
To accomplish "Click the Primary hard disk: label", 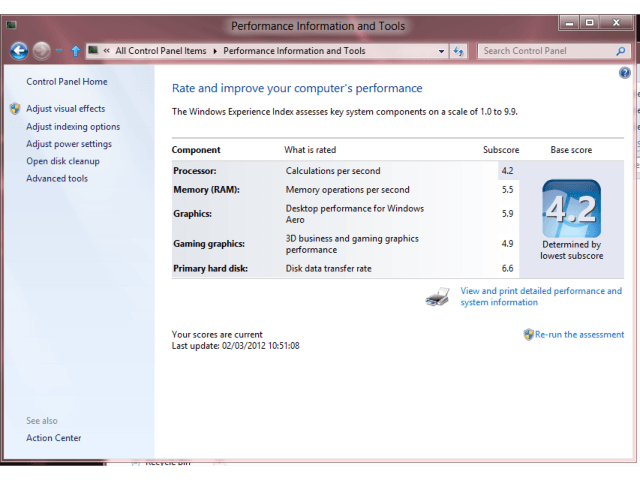I will click(211, 269).
